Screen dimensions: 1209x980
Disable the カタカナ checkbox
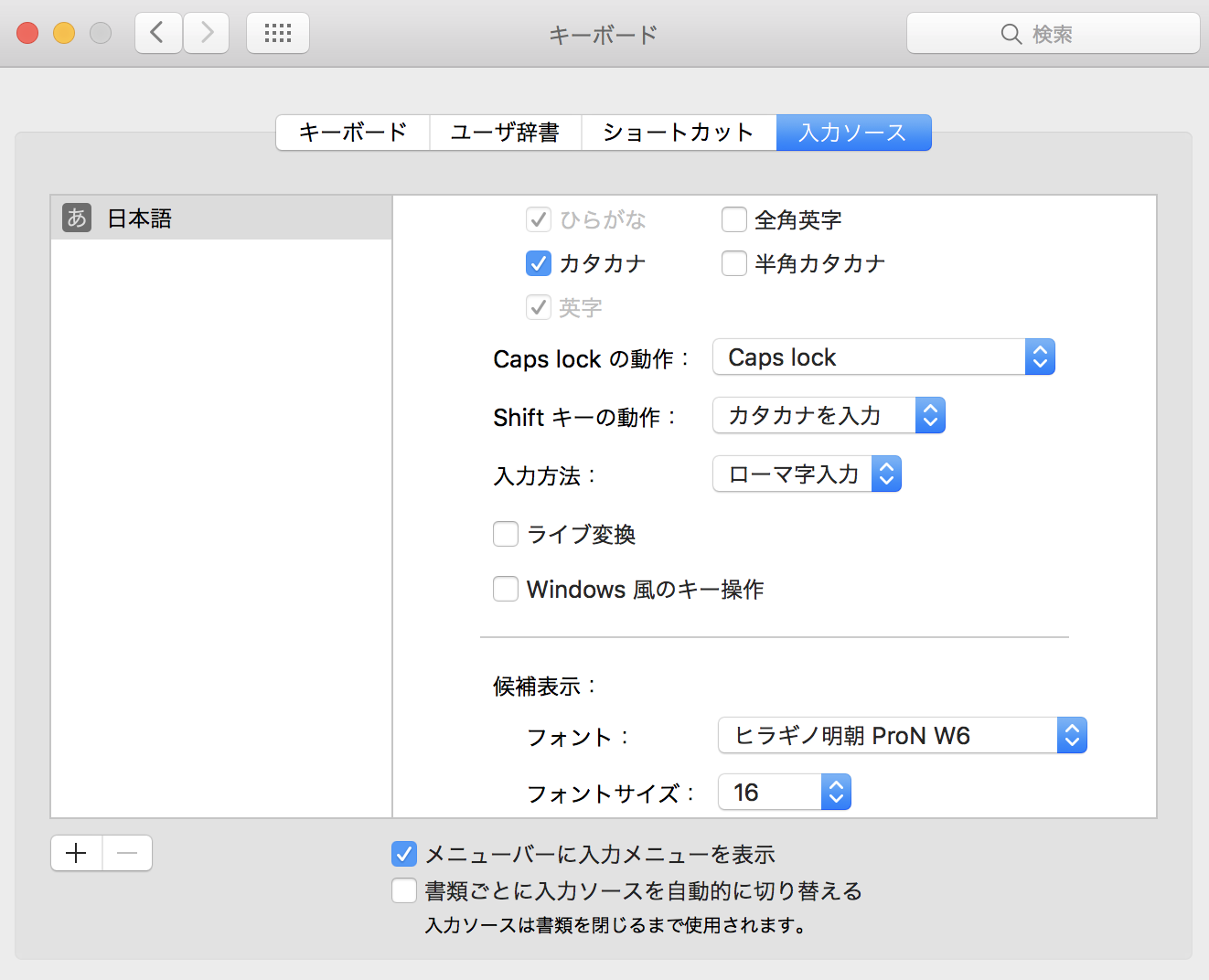pos(539,263)
